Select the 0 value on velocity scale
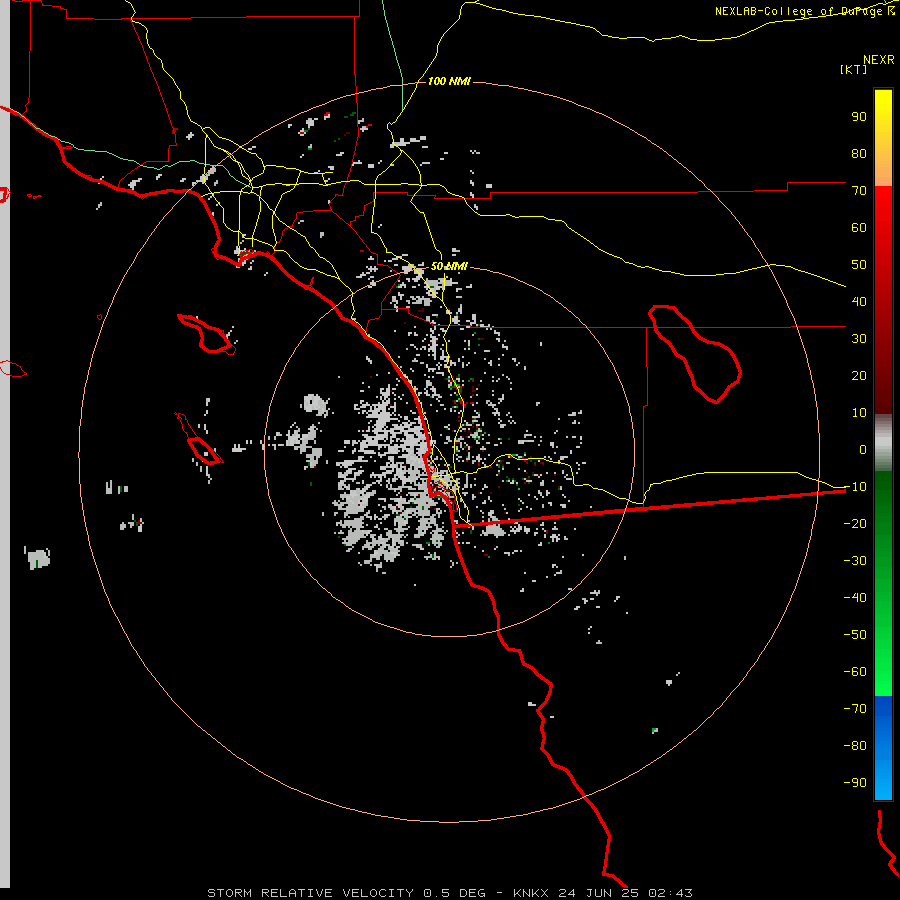900x900 pixels. tap(863, 450)
